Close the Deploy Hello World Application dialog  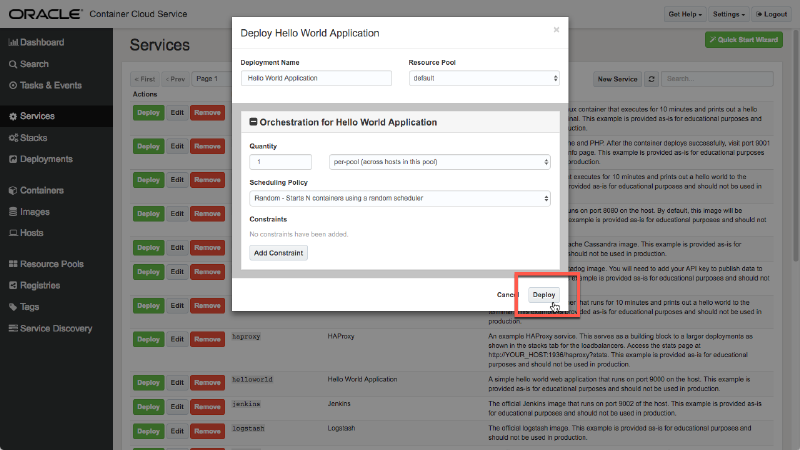[556, 30]
